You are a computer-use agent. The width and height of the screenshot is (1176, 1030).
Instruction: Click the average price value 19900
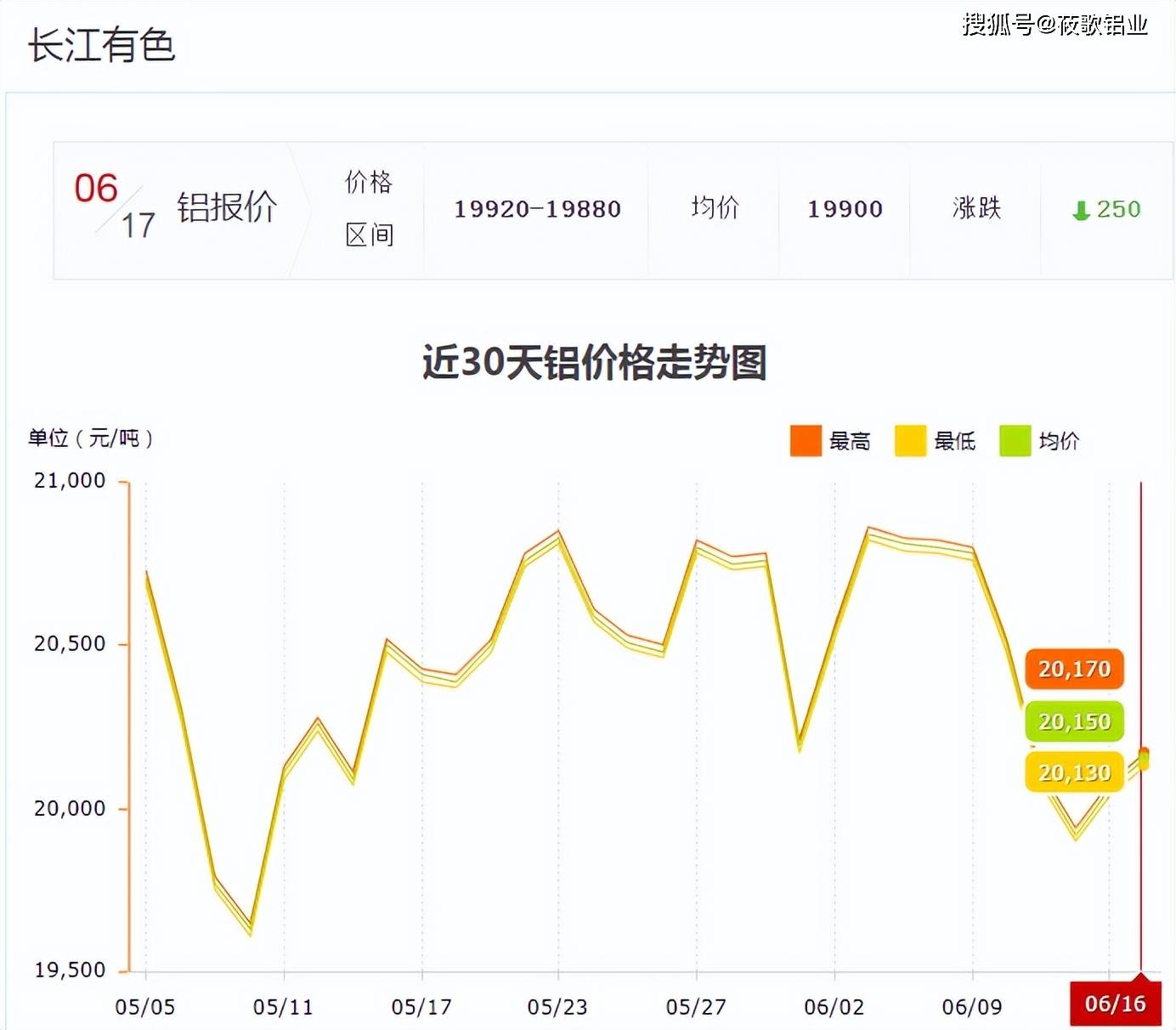tap(845, 209)
